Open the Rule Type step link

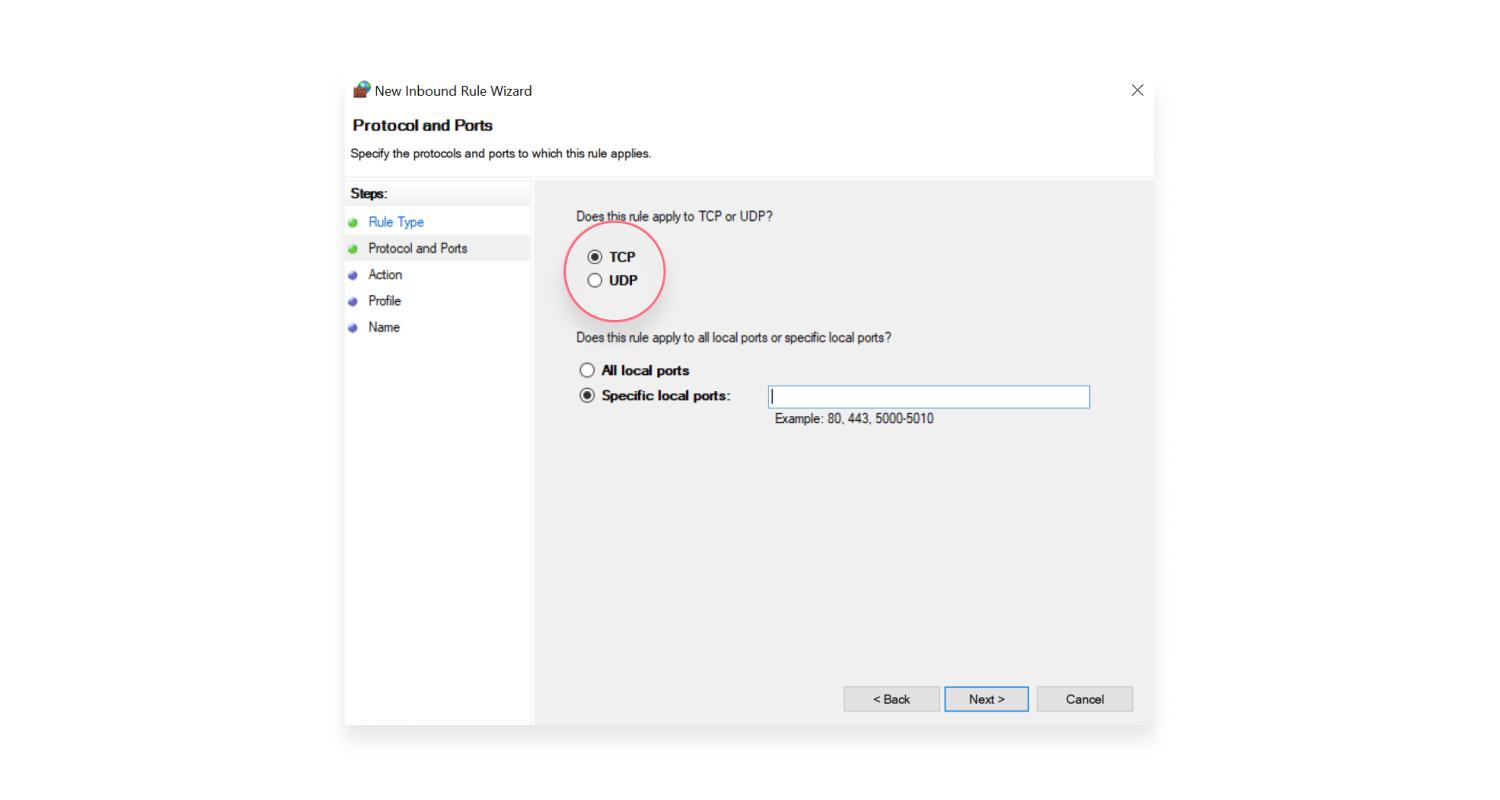396,222
